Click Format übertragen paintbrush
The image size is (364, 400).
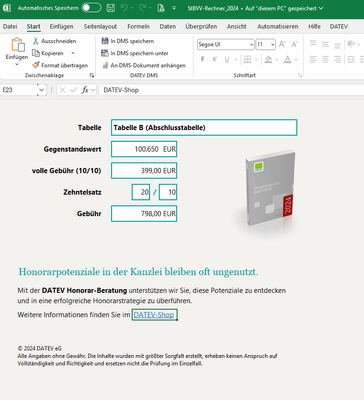60,65
